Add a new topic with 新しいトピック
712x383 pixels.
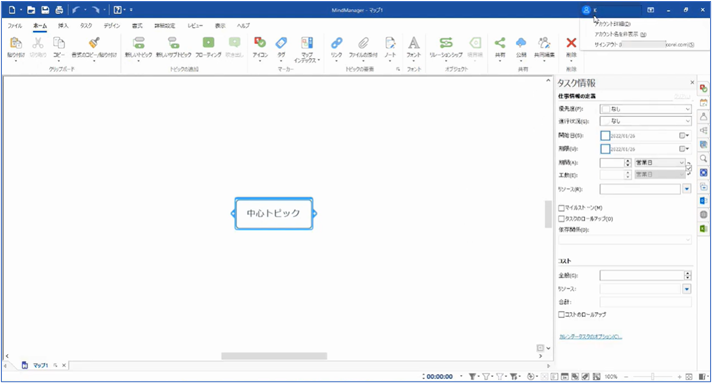pyautogui.click(x=138, y=43)
